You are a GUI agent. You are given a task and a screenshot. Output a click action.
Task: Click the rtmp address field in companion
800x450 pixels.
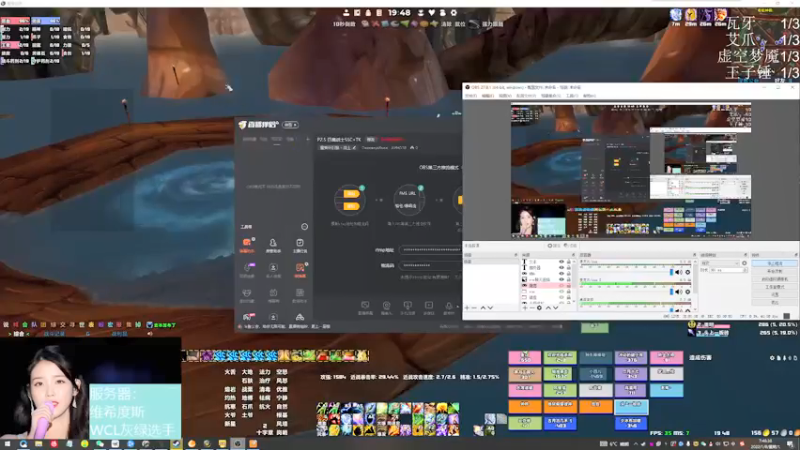[x=430, y=250]
